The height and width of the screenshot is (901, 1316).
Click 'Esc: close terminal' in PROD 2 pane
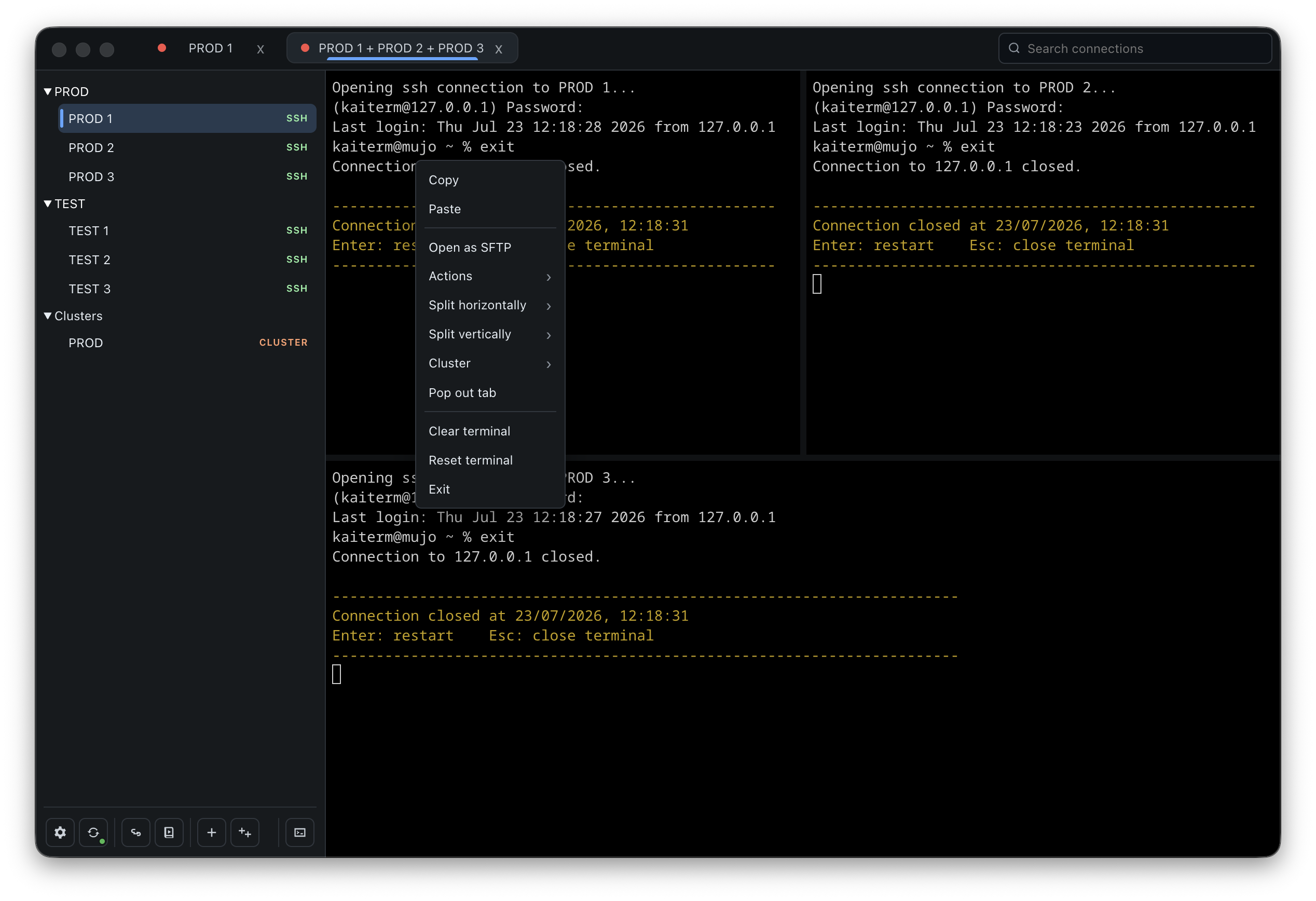tap(1051, 246)
